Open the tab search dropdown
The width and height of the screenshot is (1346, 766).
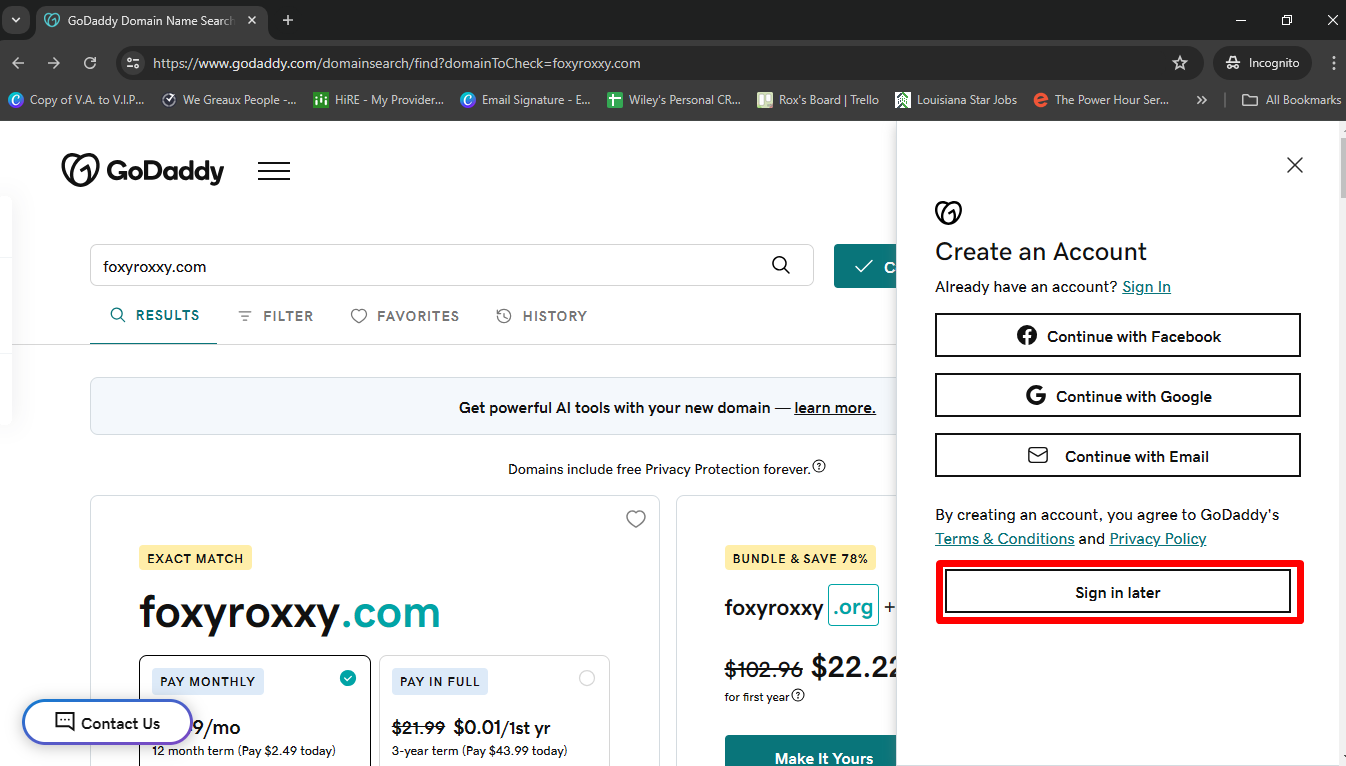(x=16, y=20)
